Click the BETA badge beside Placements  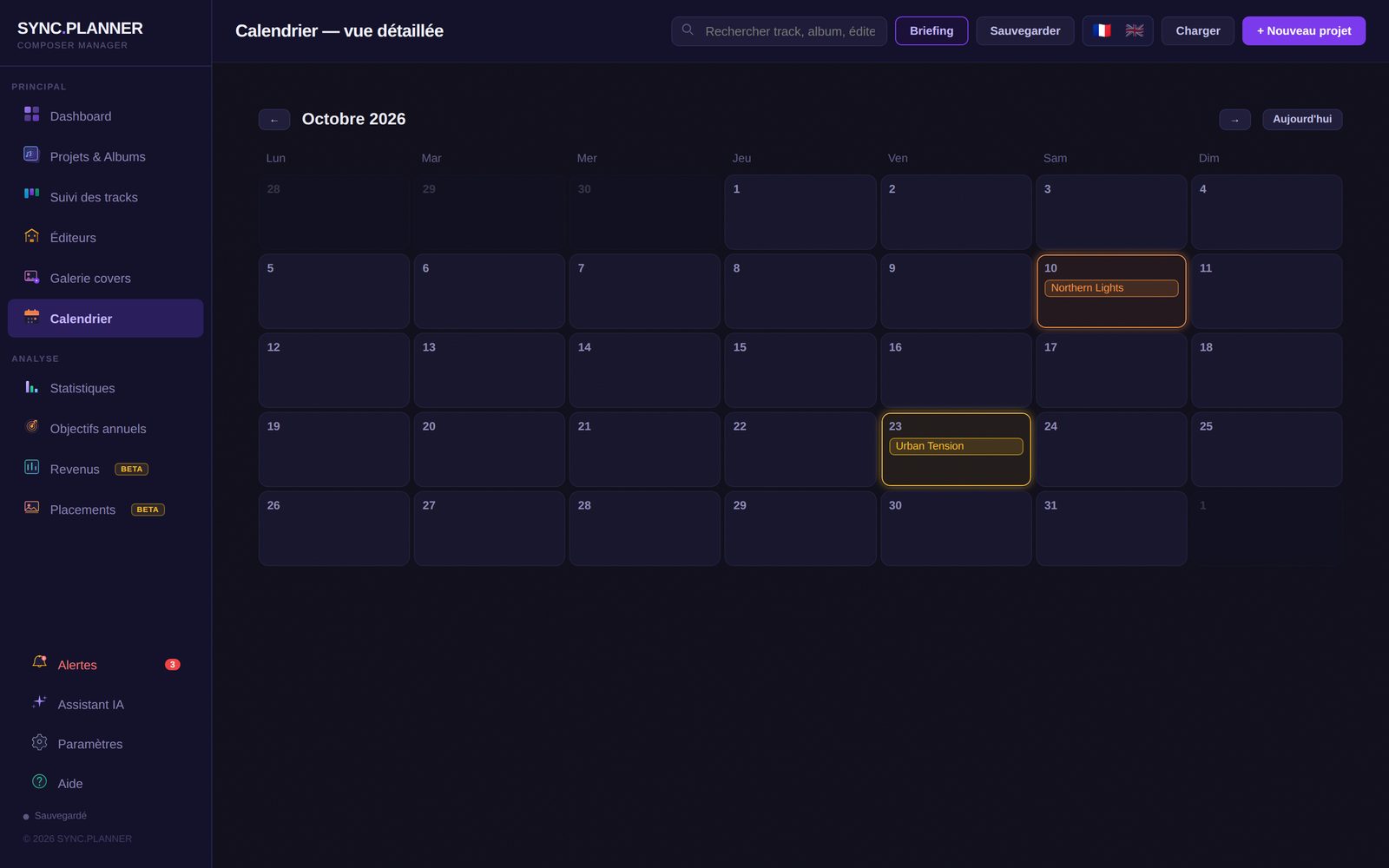coord(148,510)
